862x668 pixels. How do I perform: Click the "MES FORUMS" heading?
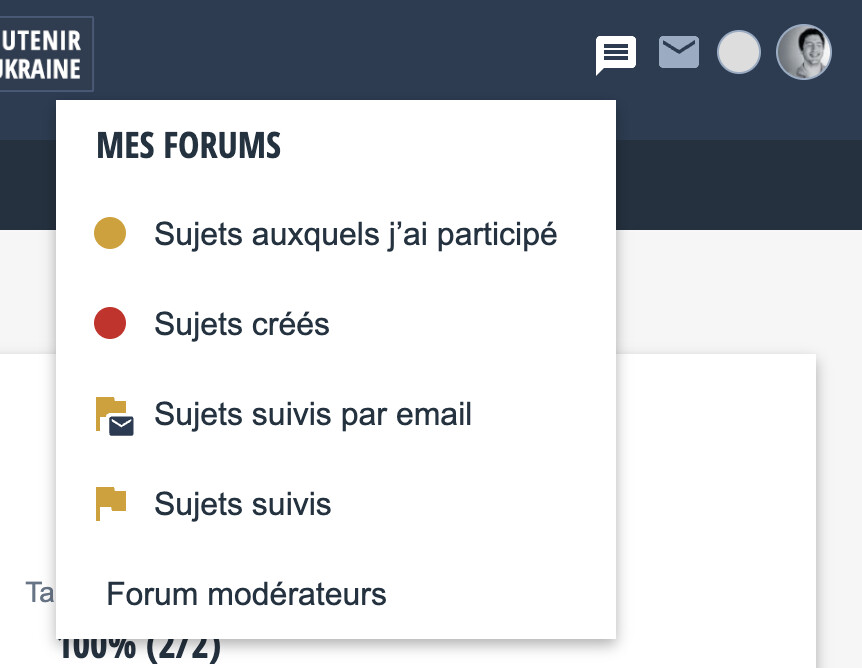[188, 146]
